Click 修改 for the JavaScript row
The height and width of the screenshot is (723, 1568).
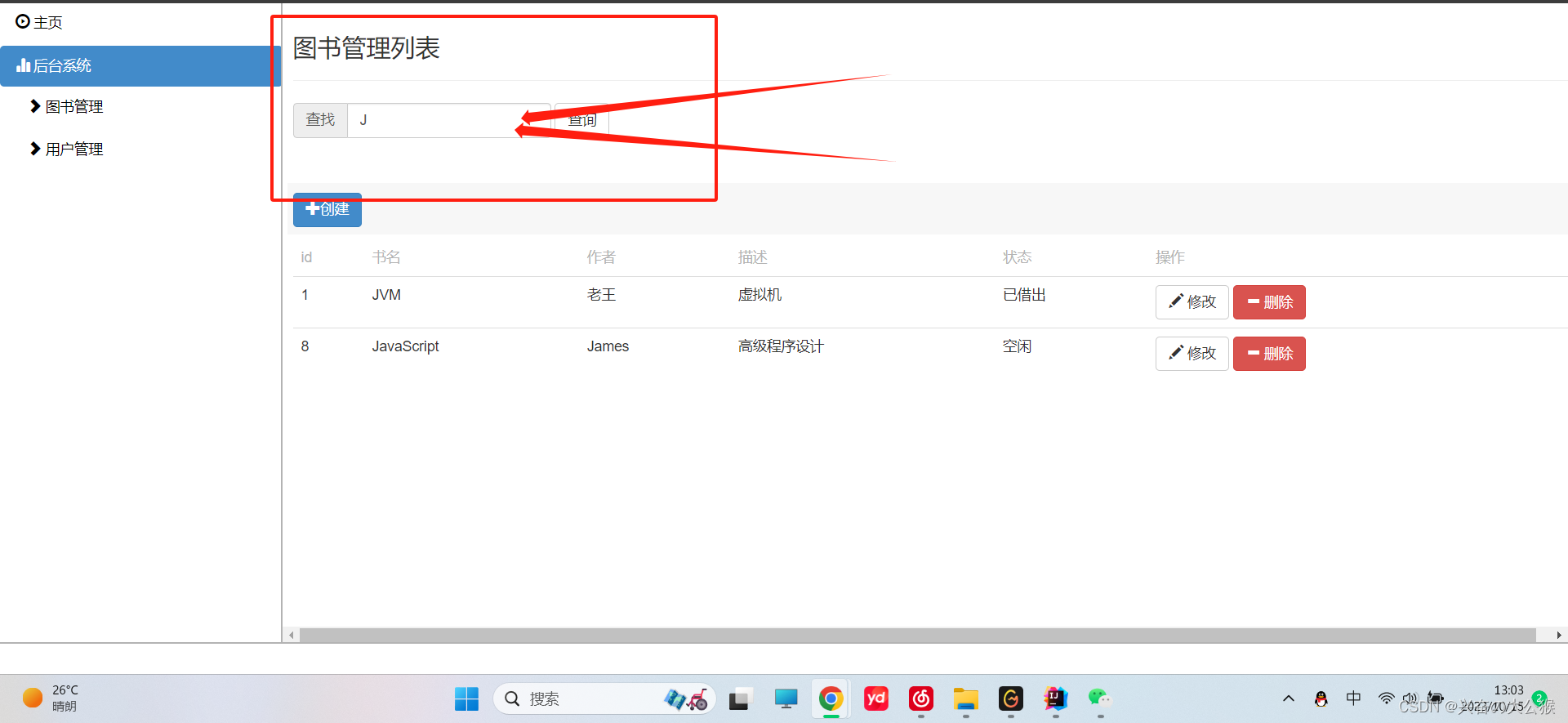[1192, 354]
